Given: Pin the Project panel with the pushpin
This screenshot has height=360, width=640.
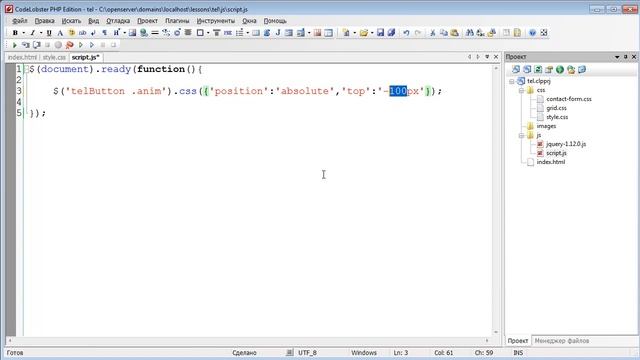Looking at the screenshot, I should click(x=625, y=57).
